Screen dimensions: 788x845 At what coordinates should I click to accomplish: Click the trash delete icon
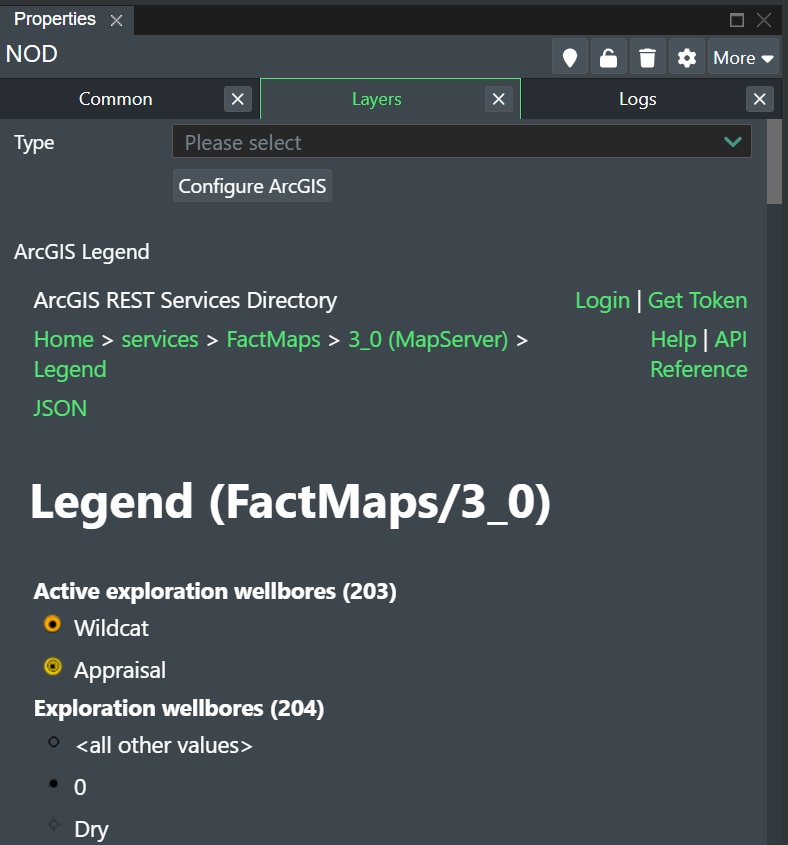647,57
